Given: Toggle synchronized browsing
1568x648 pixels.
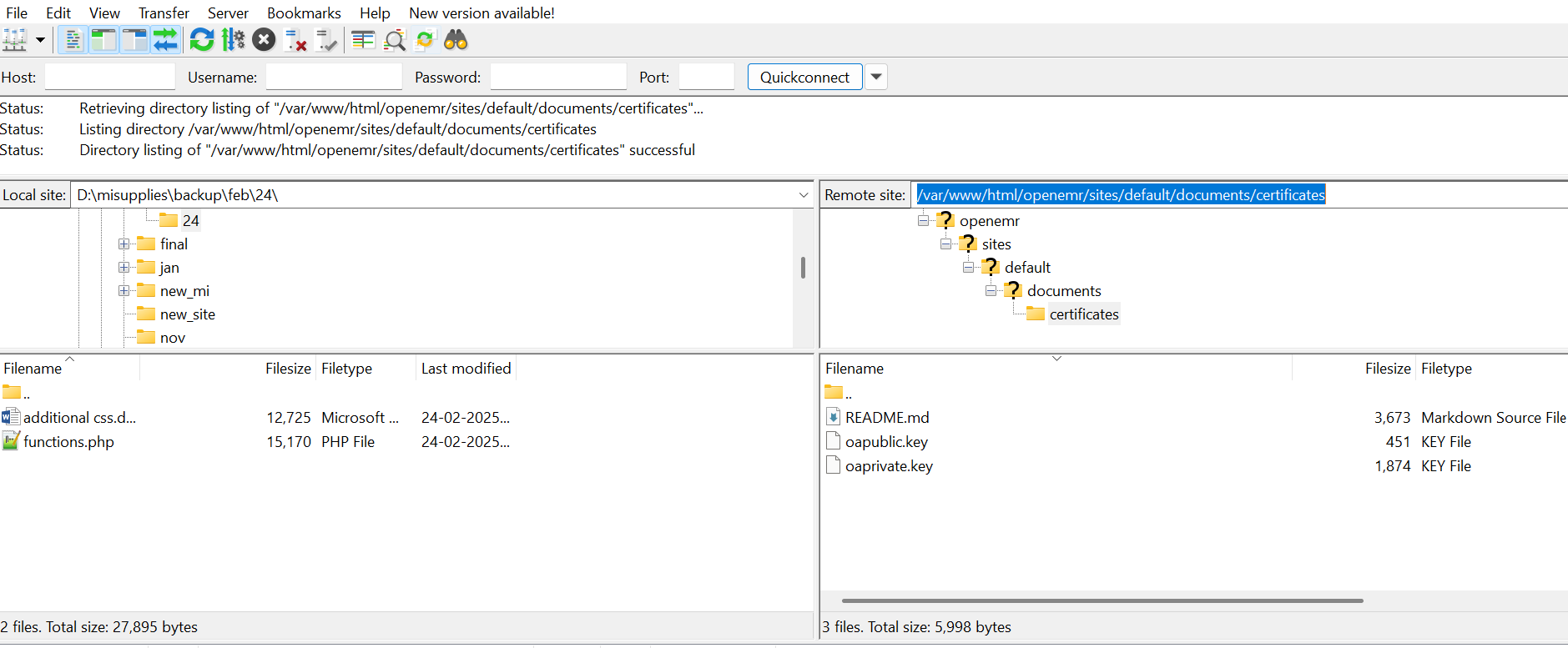Looking at the screenshot, I should (425, 40).
